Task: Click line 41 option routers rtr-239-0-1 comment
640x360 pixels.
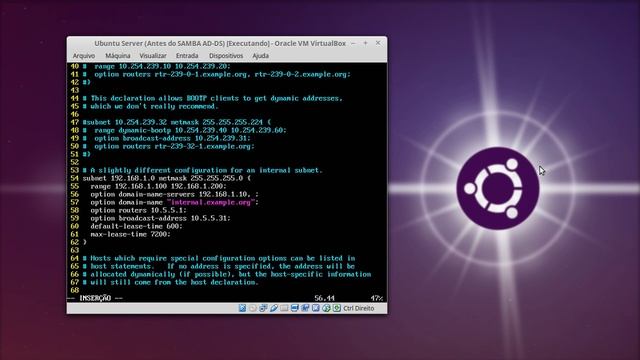Action: 217,74
